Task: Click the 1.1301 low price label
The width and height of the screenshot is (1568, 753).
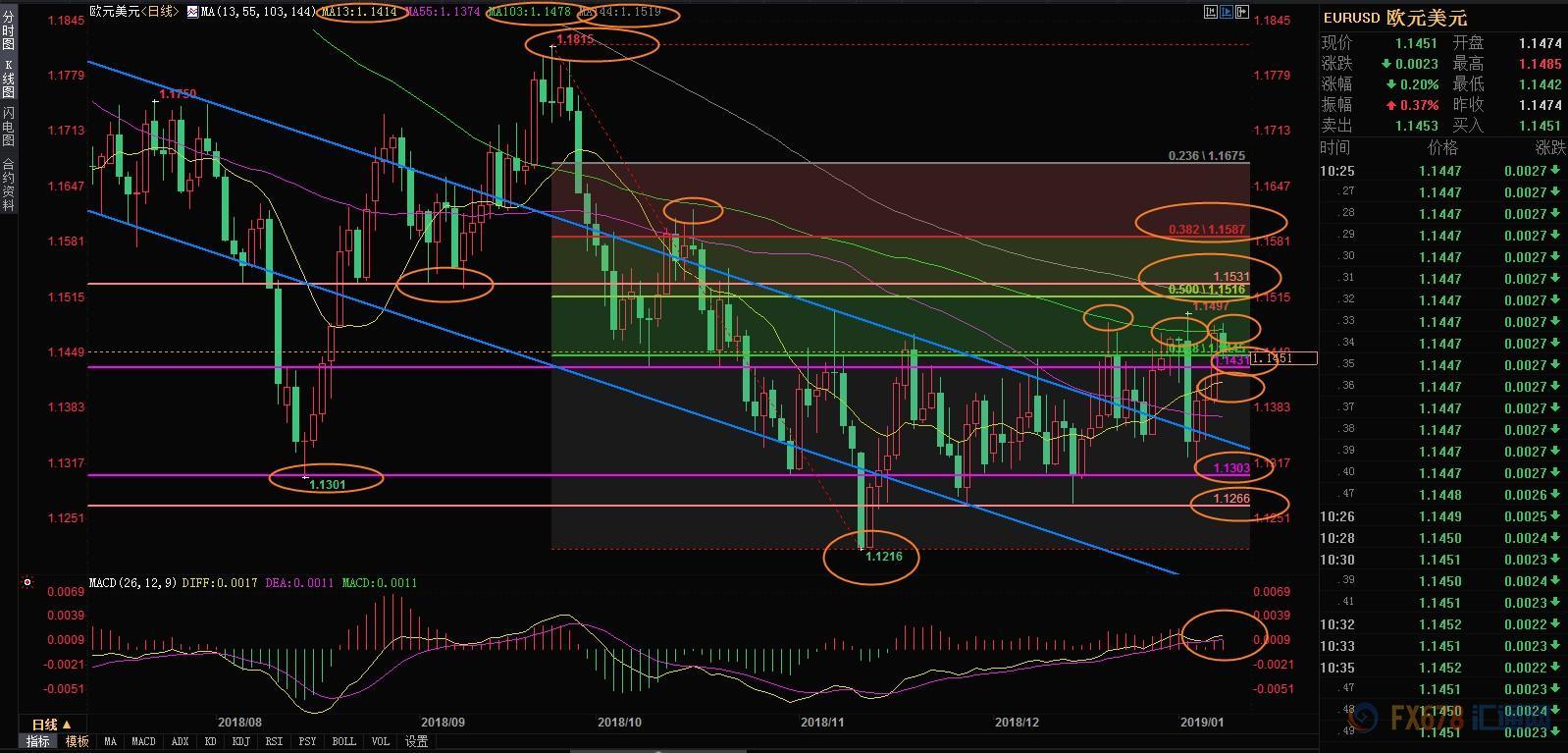Action: 327,484
